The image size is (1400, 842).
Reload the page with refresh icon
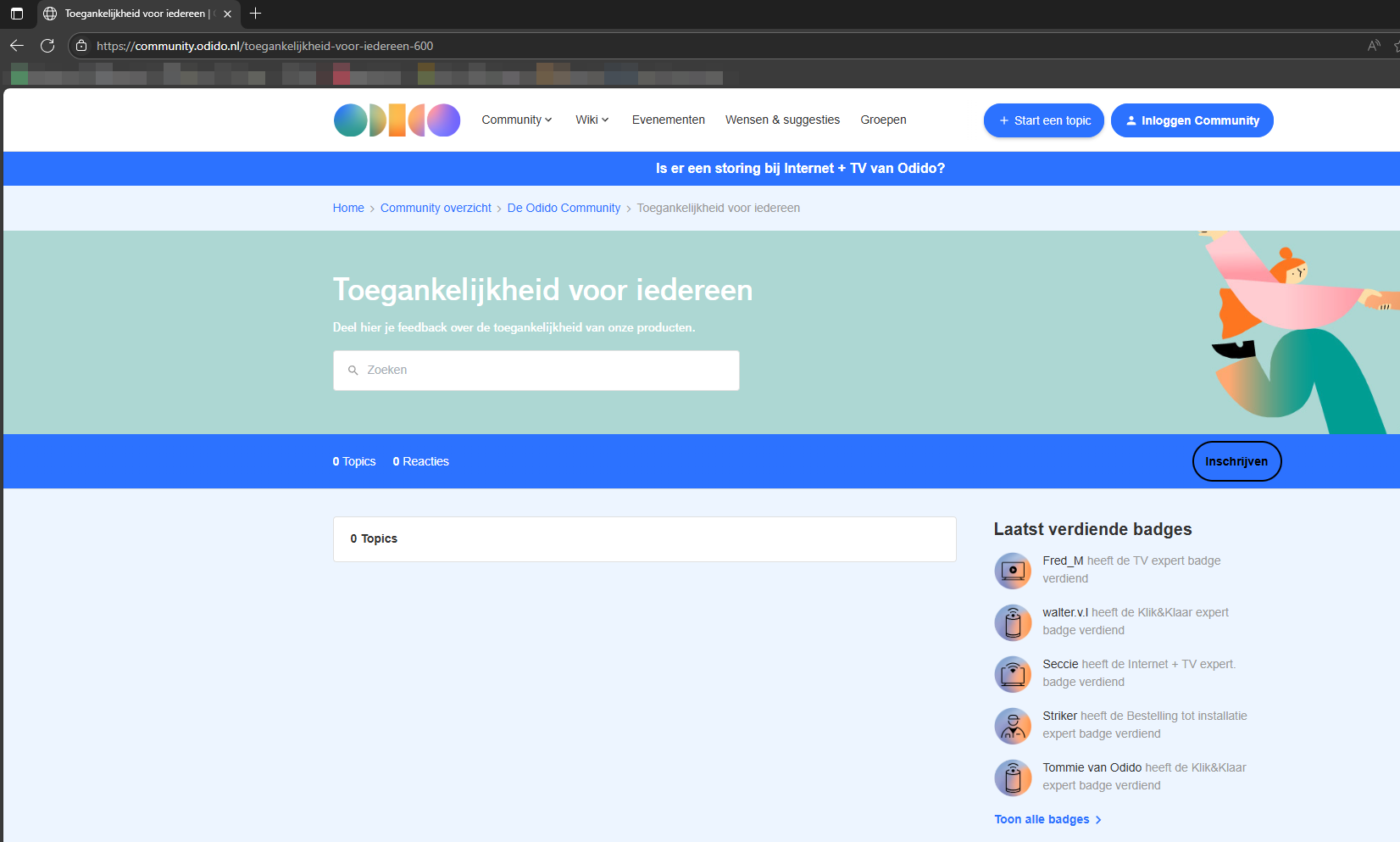coord(47,46)
